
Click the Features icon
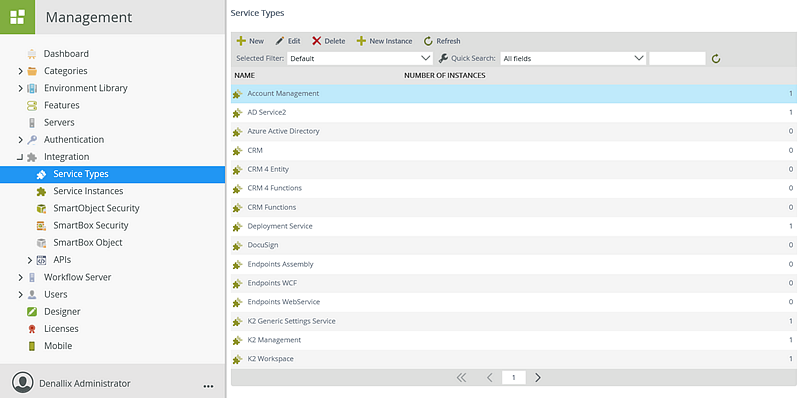click(x=32, y=105)
